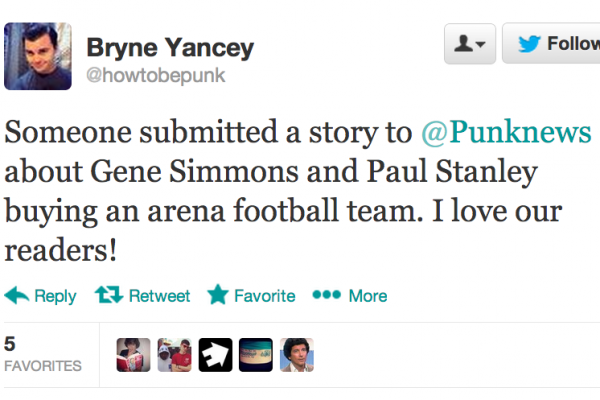600x400 pixels.
Task: Open the teal and dark landscape avatar
Action: (256, 355)
